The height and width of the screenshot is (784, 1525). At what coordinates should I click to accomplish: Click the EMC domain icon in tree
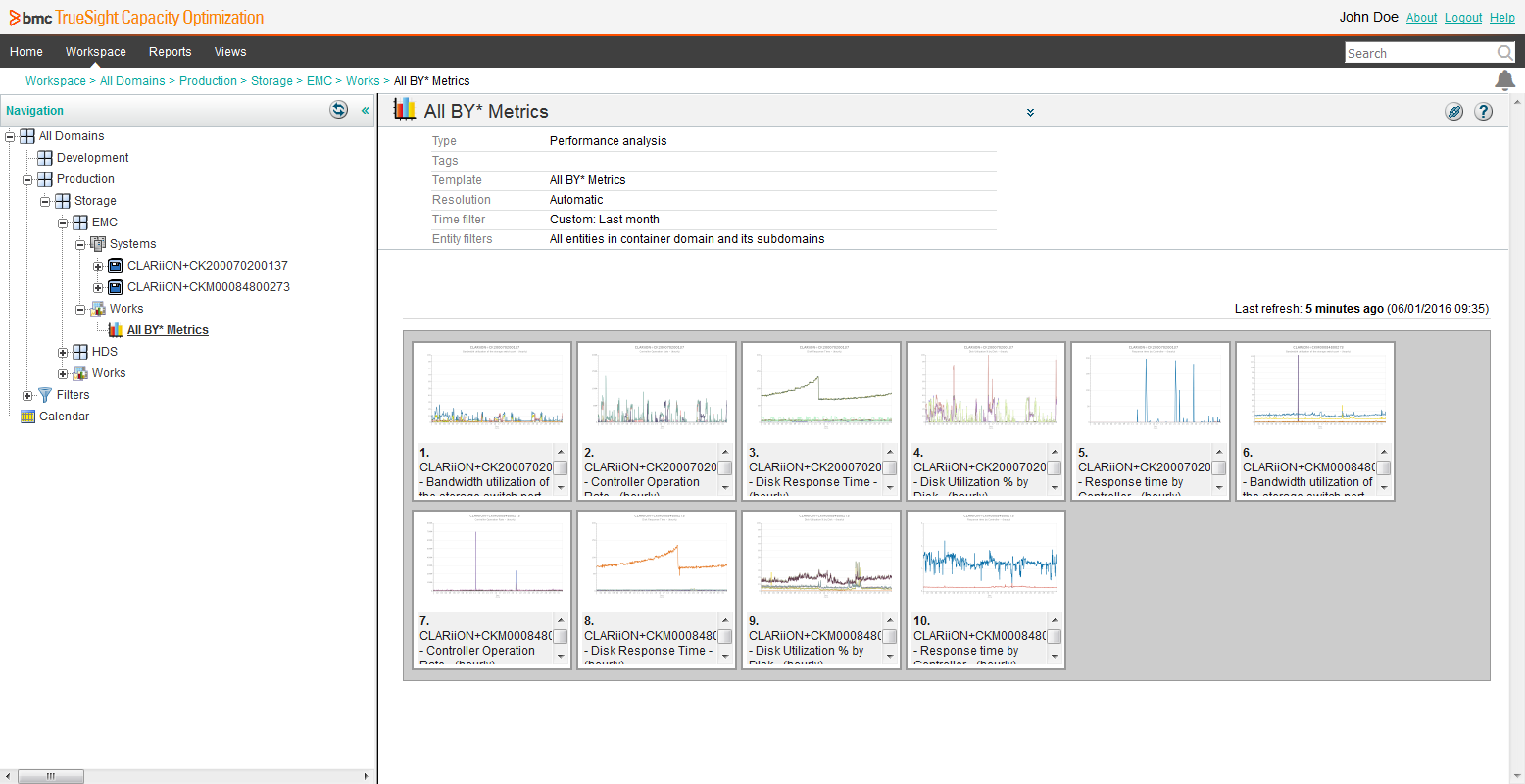pyautogui.click(x=80, y=222)
